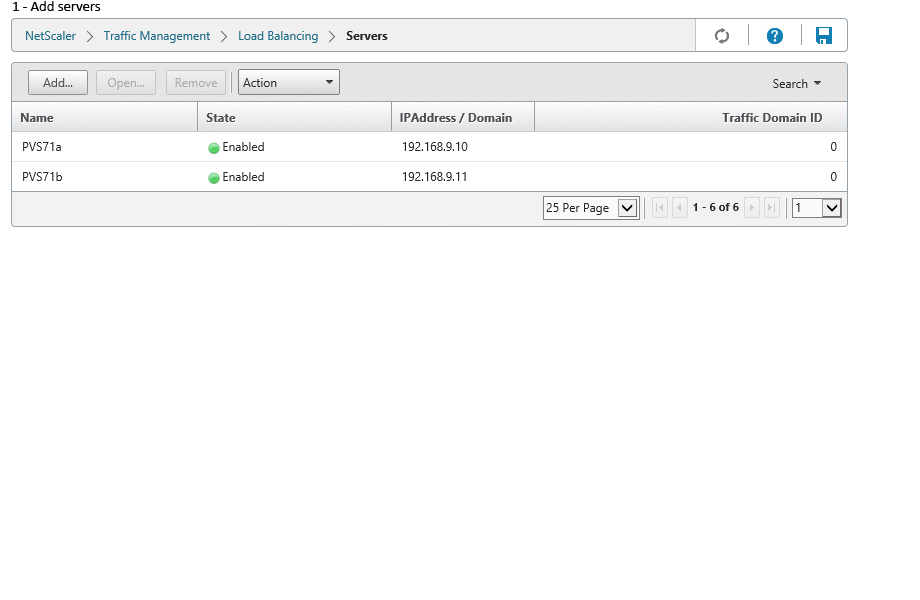920x600 pixels.
Task: Go to last page arrow
Action: click(771, 208)
